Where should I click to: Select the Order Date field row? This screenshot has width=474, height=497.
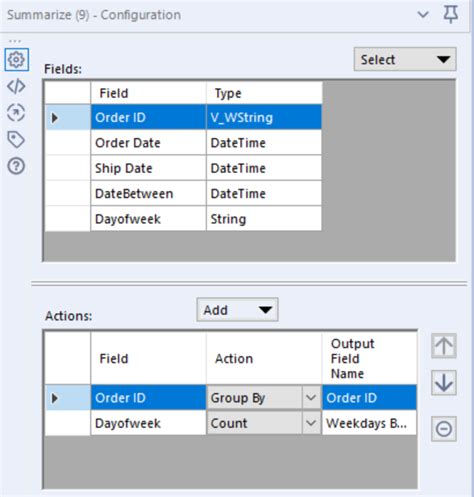coord(184,143)
